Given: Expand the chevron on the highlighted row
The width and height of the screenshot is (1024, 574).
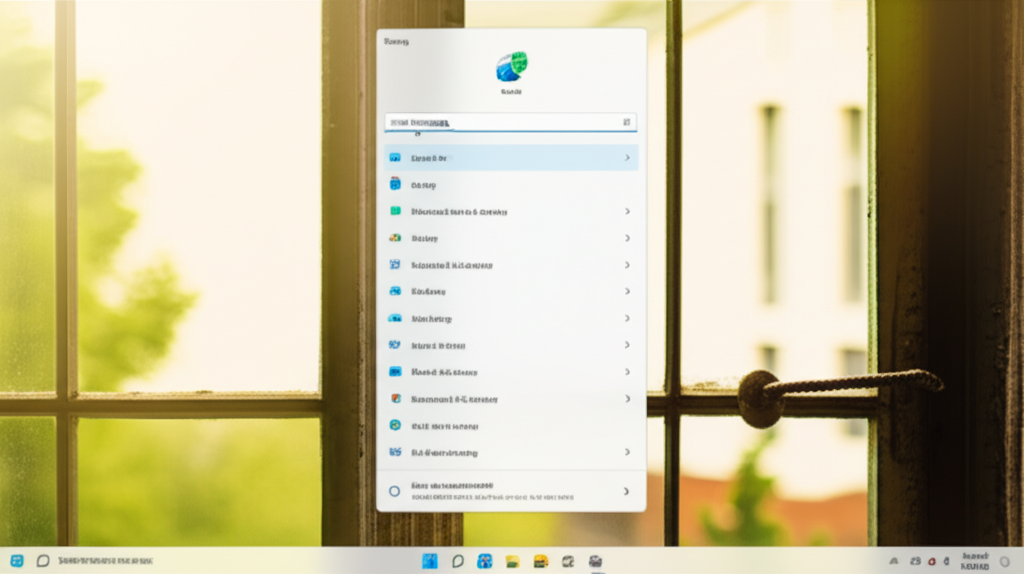Looking at the screenshot, I should (x=627, y=158).
